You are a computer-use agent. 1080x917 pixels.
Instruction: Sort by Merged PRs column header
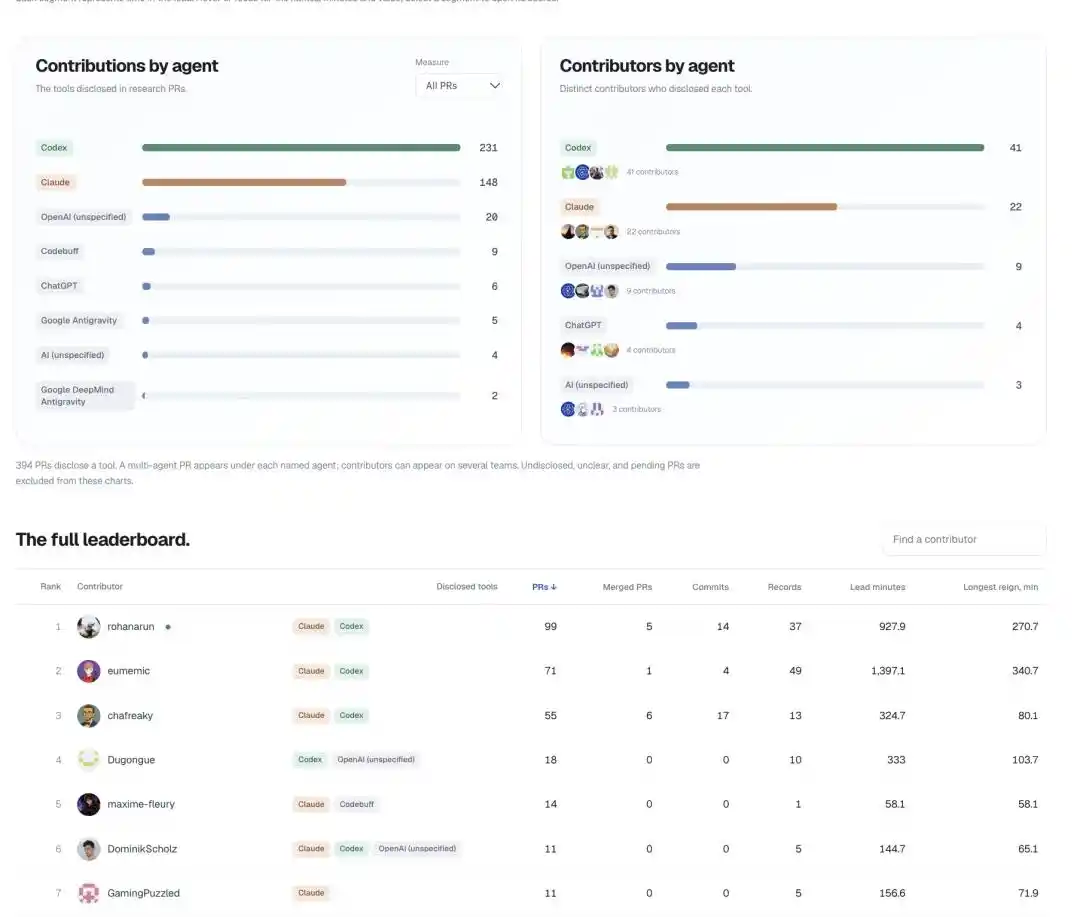point(627,587)
